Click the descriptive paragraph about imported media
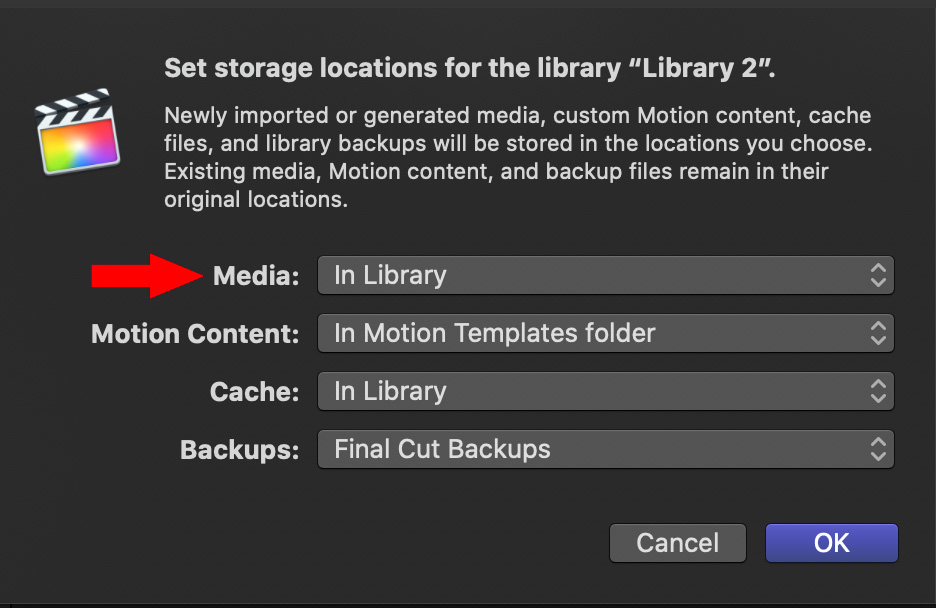Viewport: 936px width, 608px height. pos(518,157)
